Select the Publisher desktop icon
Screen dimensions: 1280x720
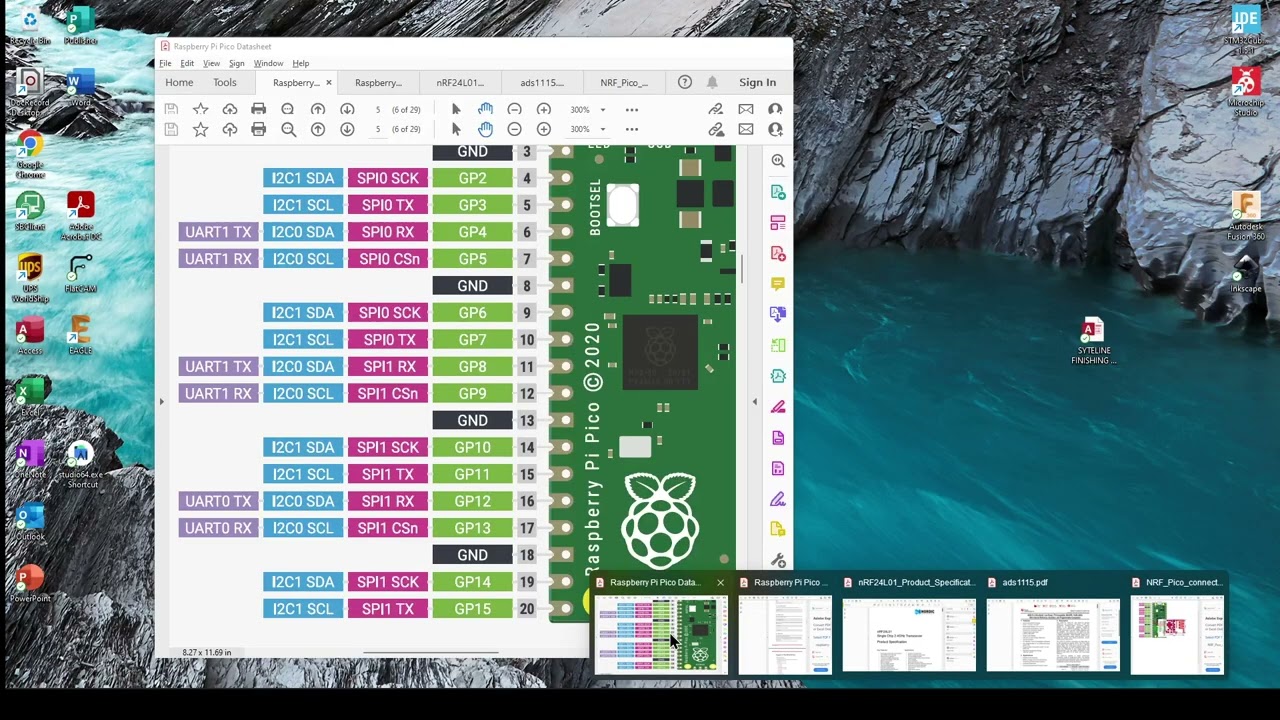80,26
